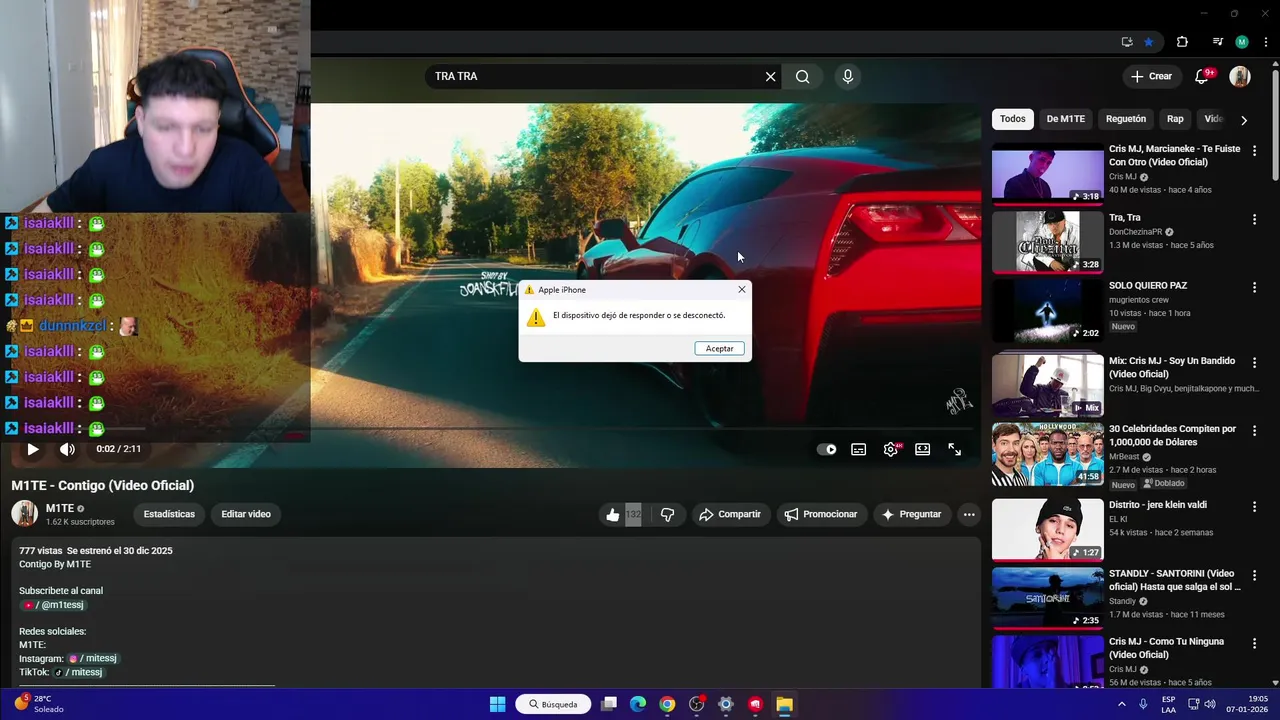
Task: Select the De M1TE filter chip
Action: (1066, 119)
